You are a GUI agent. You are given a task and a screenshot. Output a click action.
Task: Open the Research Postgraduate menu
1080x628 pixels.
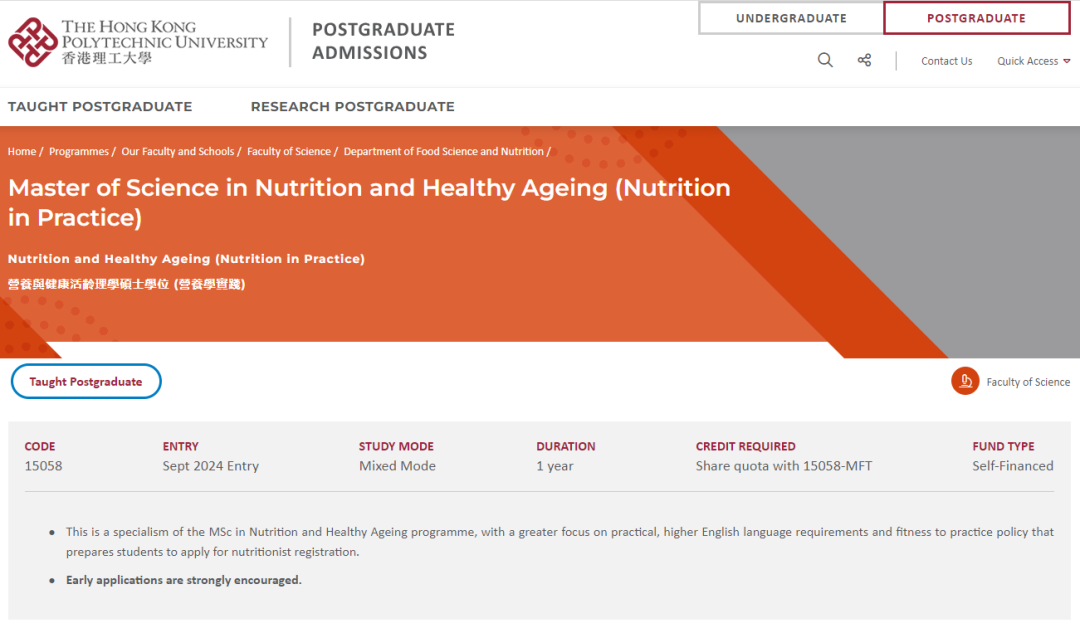pyautogui.click(x=353, y=107)
